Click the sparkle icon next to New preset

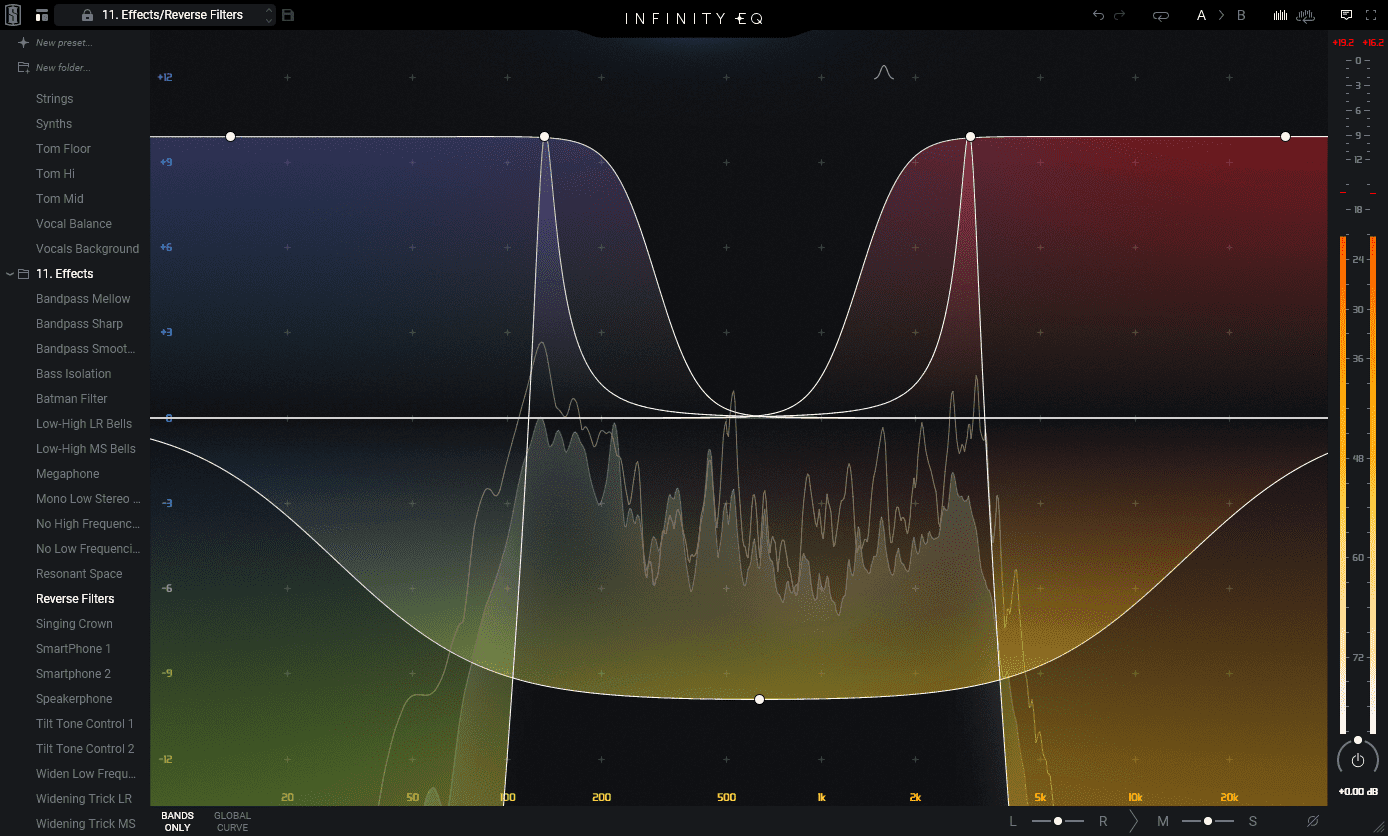coord(23,43)
